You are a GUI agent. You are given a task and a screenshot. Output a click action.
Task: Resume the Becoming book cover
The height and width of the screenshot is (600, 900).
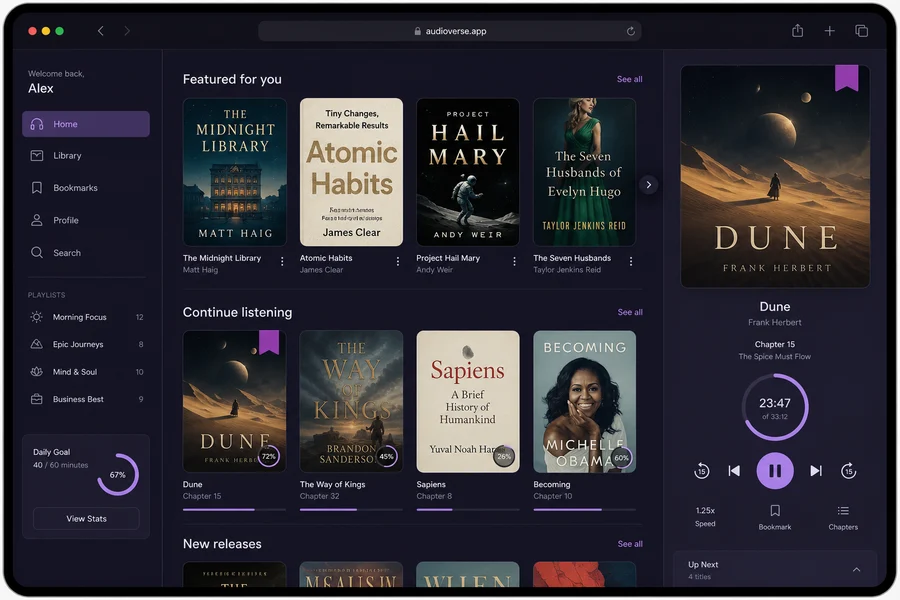click(x=584, y=401)
